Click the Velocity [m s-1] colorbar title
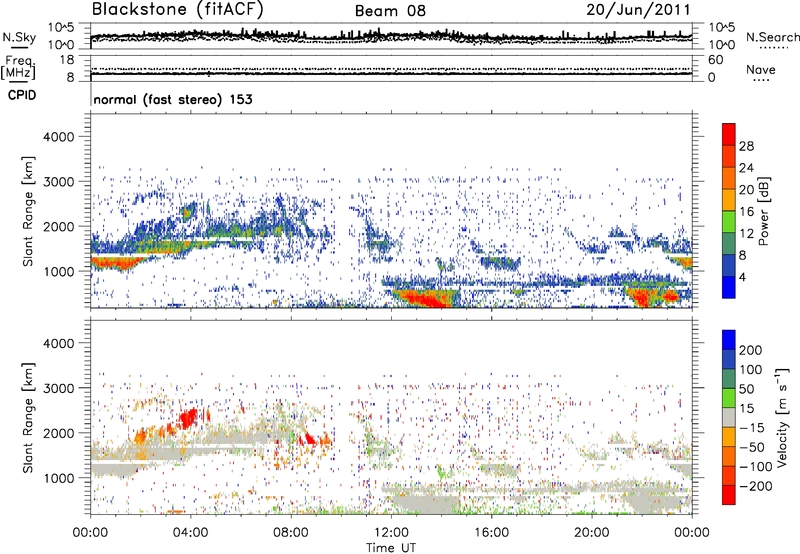800x554 pixels. click(x=782, y=417)
